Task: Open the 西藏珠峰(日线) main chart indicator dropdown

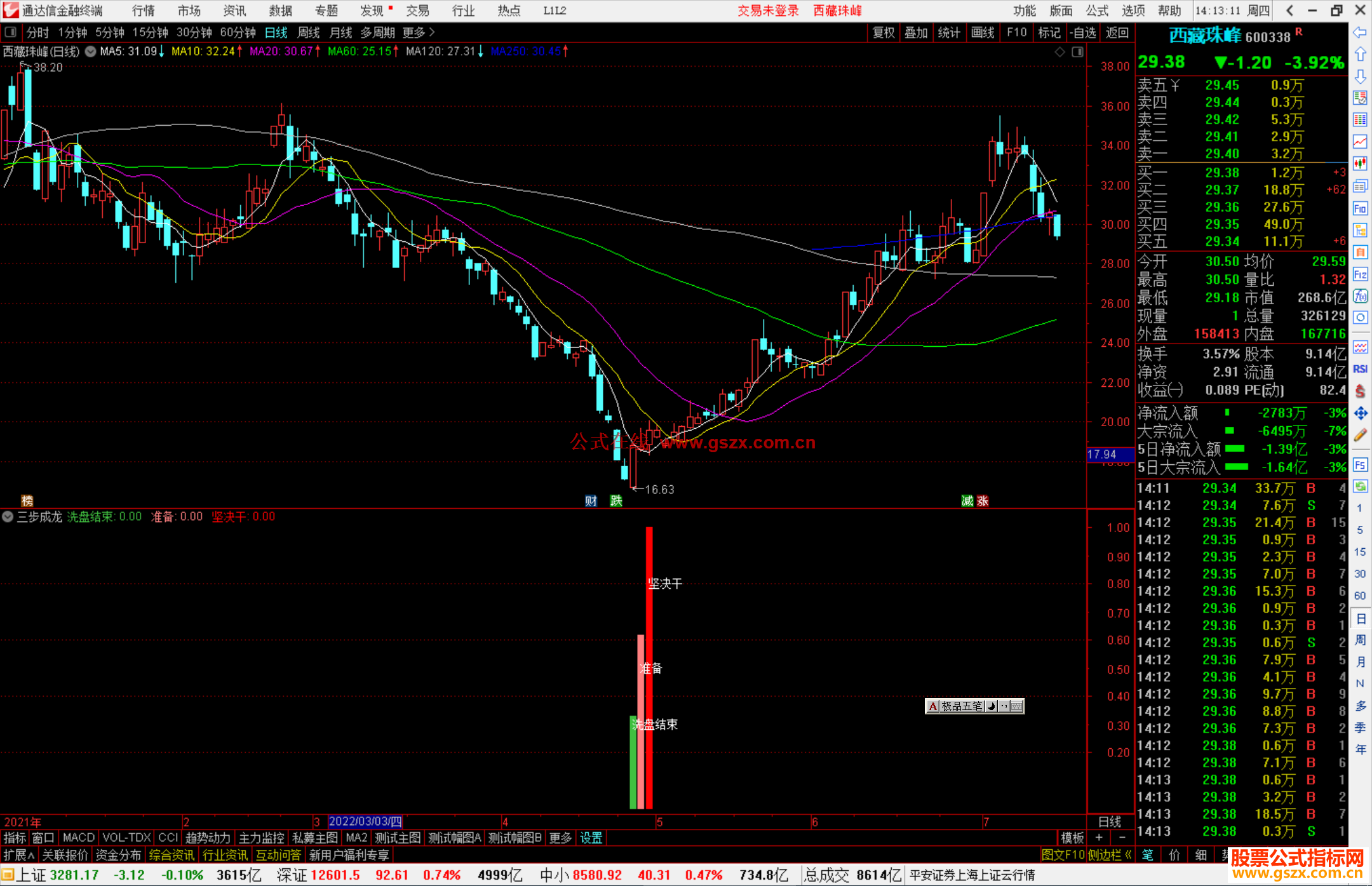Action: pos(91,51)
